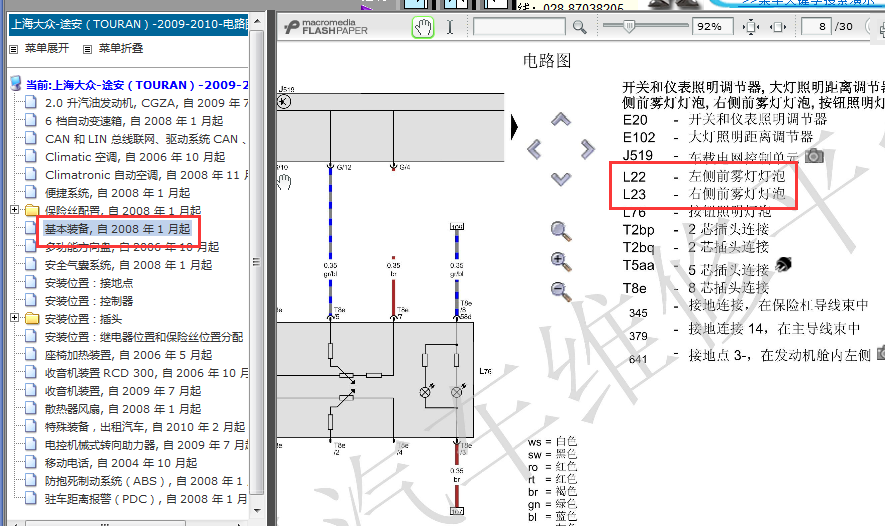
Task: Click the Macromedia FlashPaper logo
Action: [x=326, y=27]
